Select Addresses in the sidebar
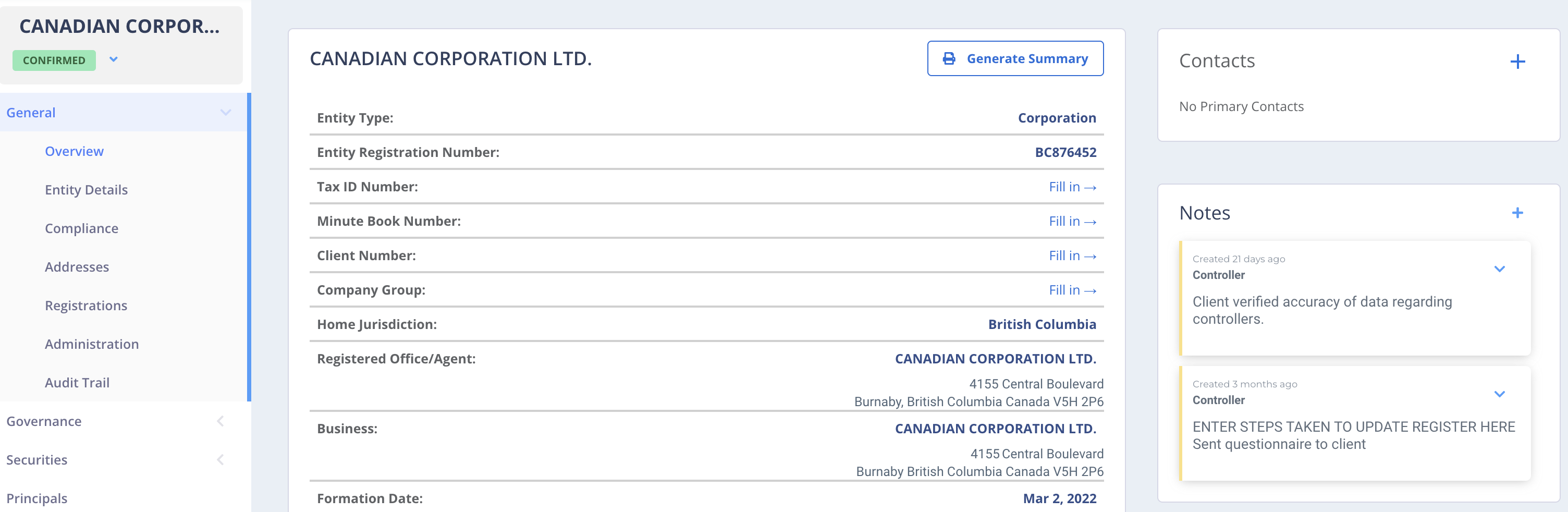 (77, 266)
